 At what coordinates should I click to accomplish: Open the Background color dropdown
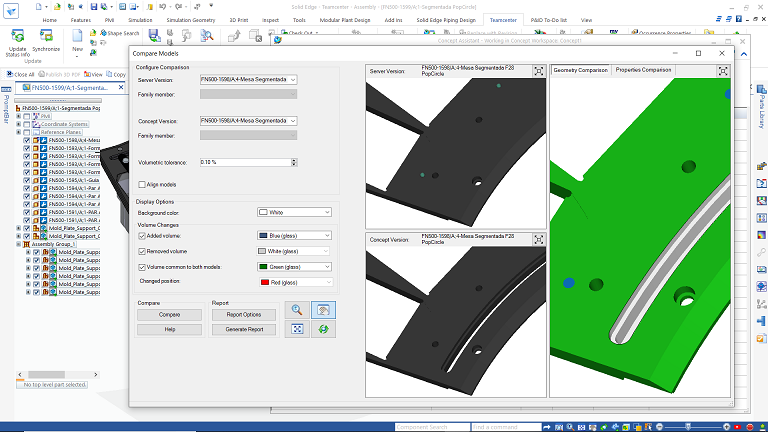coord(294,212)
